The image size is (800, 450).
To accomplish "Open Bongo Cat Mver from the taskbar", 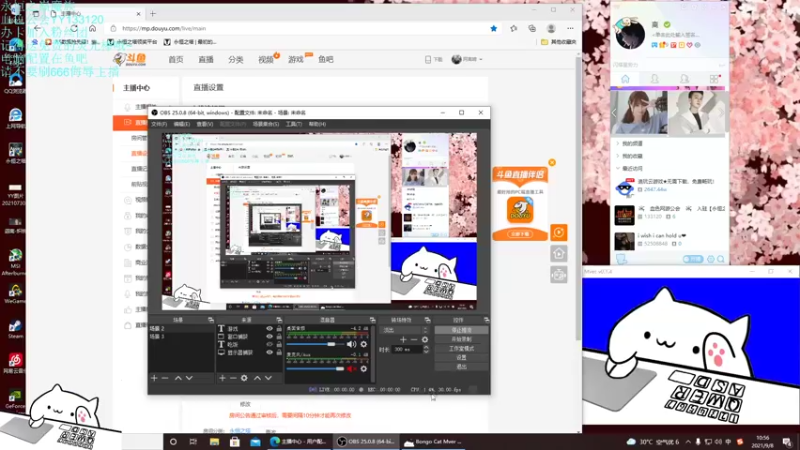I will pos(433,442).
